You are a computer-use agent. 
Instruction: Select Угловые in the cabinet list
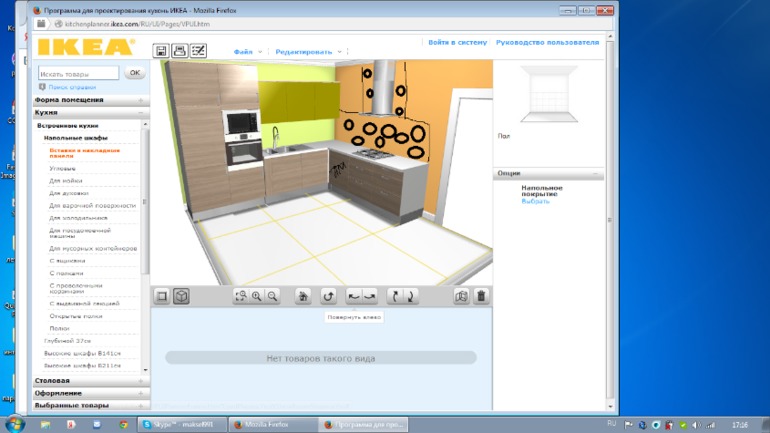click(62, 169)
